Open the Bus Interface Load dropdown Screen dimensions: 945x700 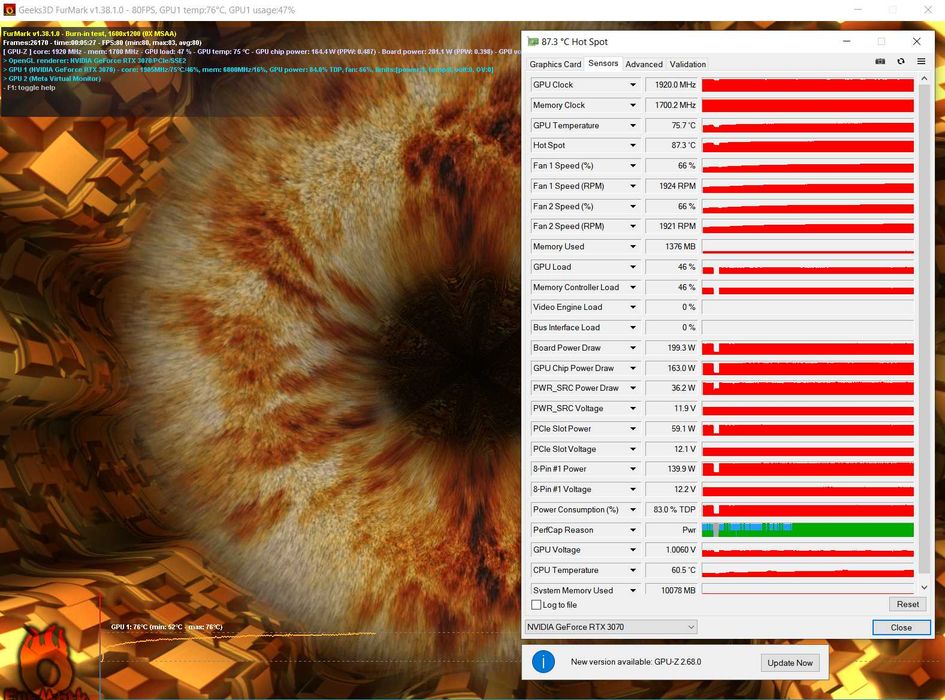[x=633, y=327]
